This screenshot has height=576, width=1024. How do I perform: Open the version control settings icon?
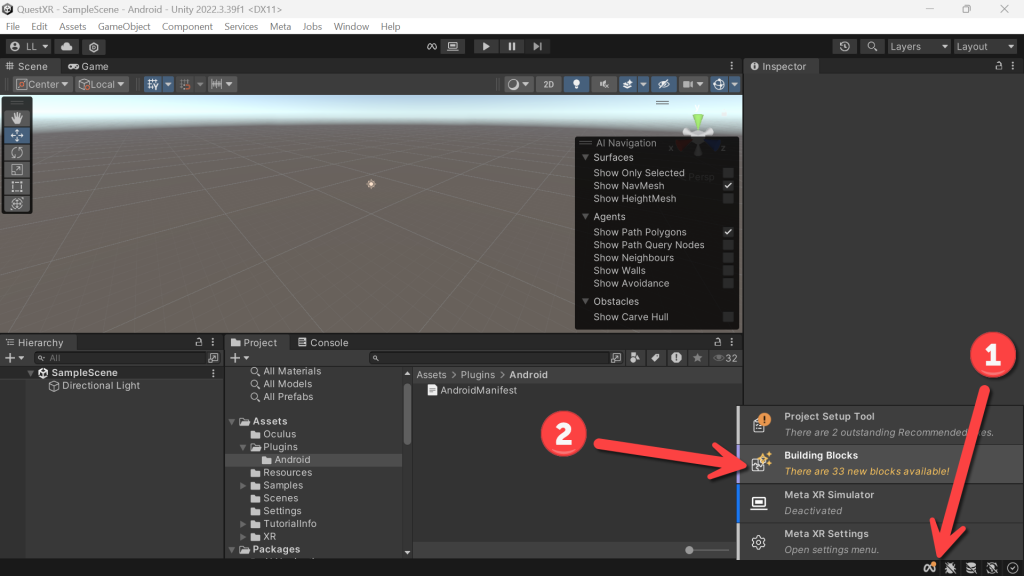point(94,46)
